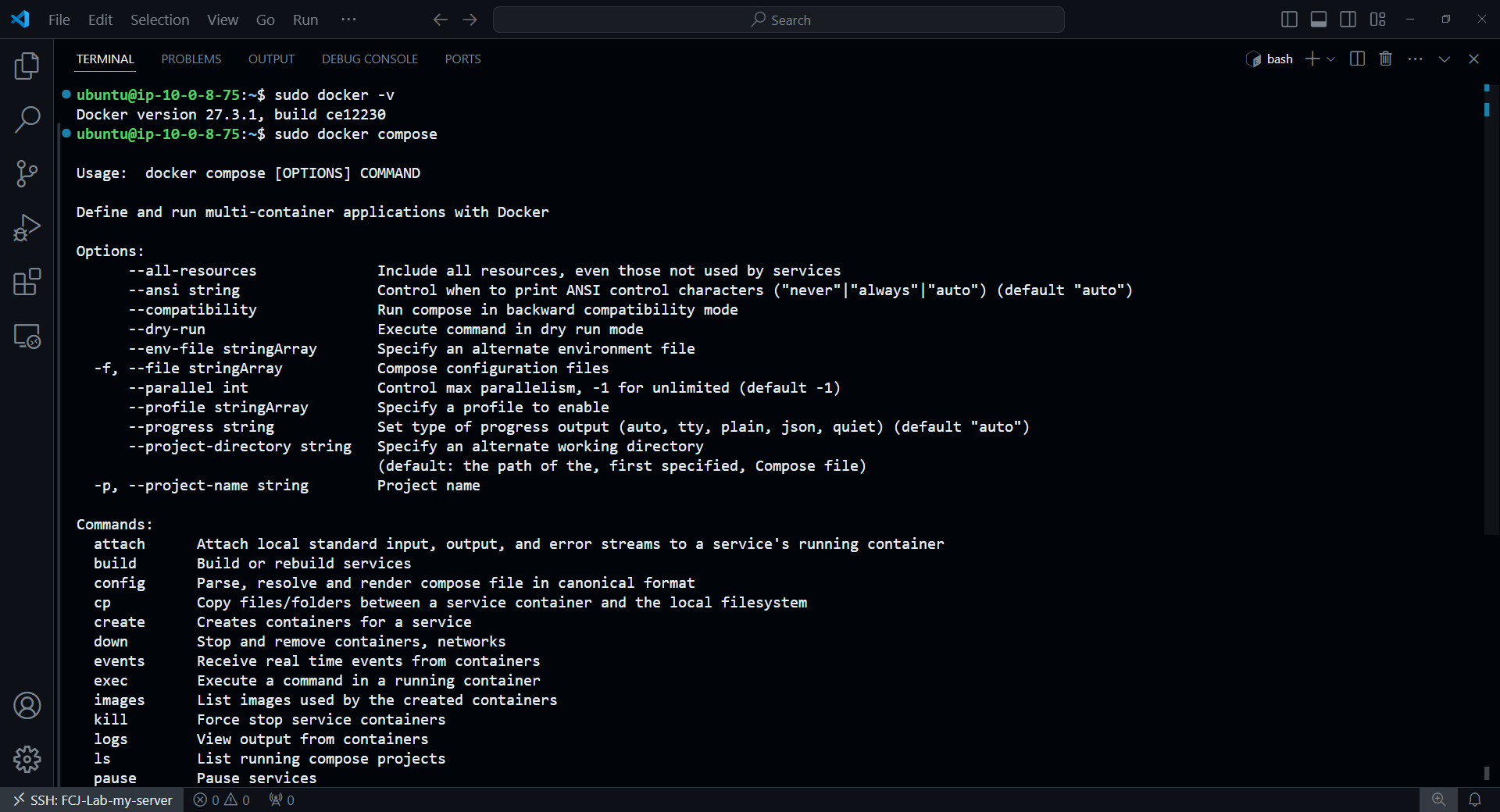Click the 'events' command text

point(120,661)
